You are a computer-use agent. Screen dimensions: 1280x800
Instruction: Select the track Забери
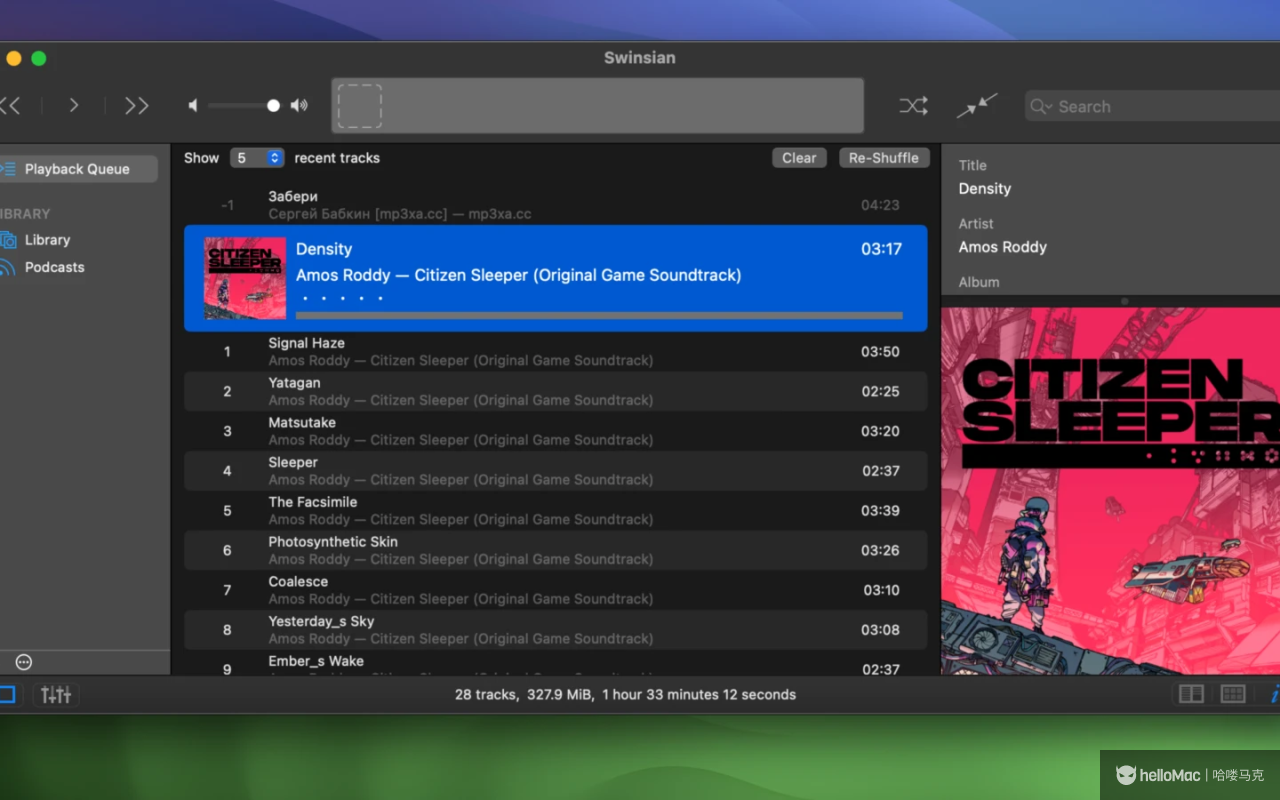click(556, 205)
